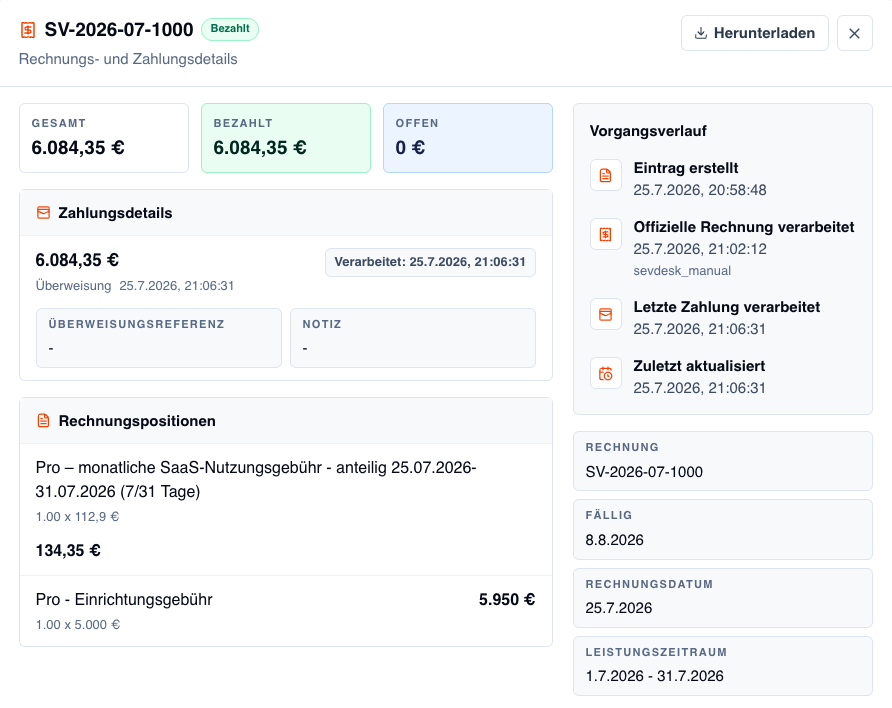Select the Offen 0 € card
This screenshot has height=708, width=892.
[x=468, y=138]
